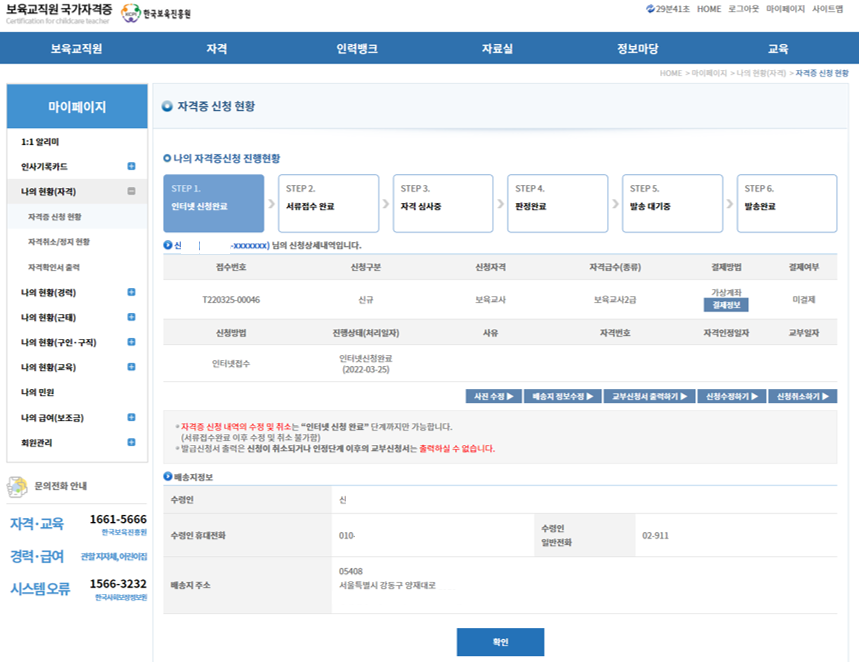The image size is (859, 662).
Task: Collapse the 나의 현황(자격) minus icon
Action: pos(131,192)
